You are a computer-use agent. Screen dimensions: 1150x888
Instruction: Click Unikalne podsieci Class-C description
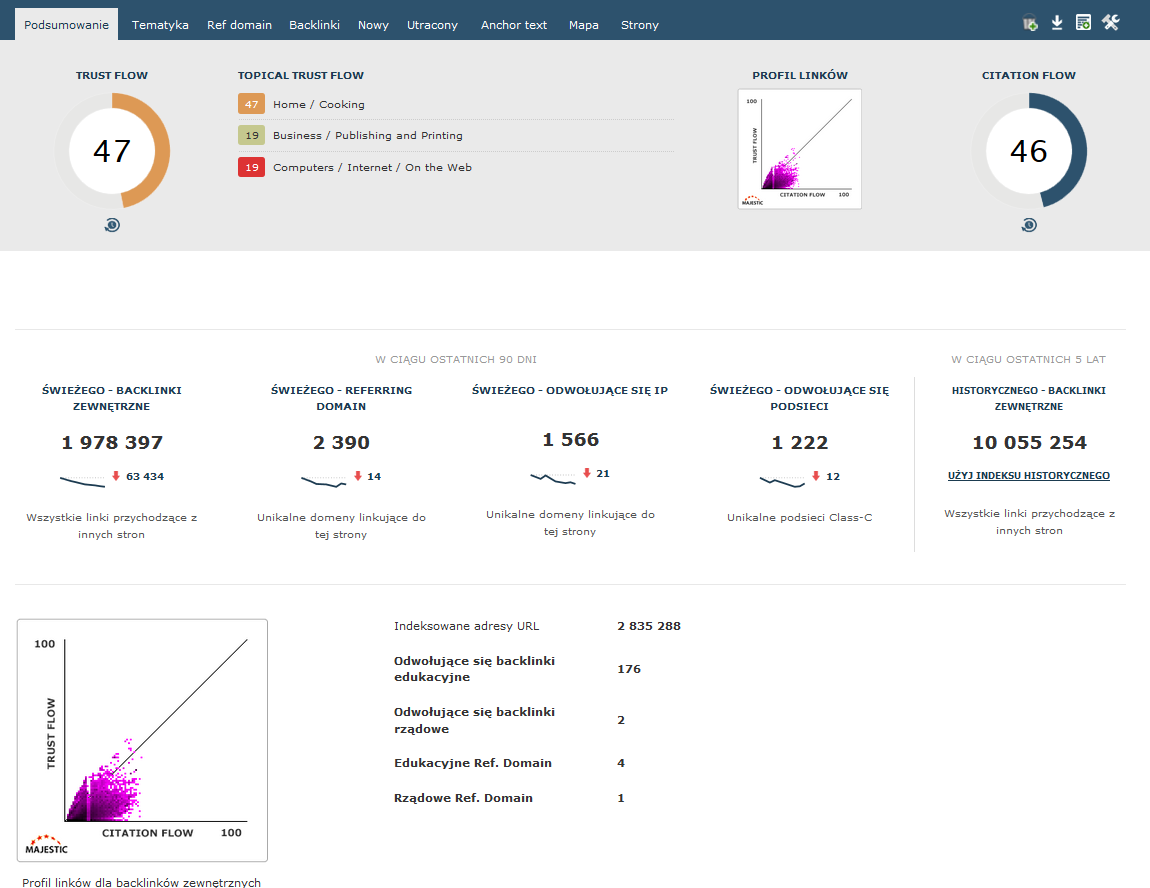tap(799, 517)
